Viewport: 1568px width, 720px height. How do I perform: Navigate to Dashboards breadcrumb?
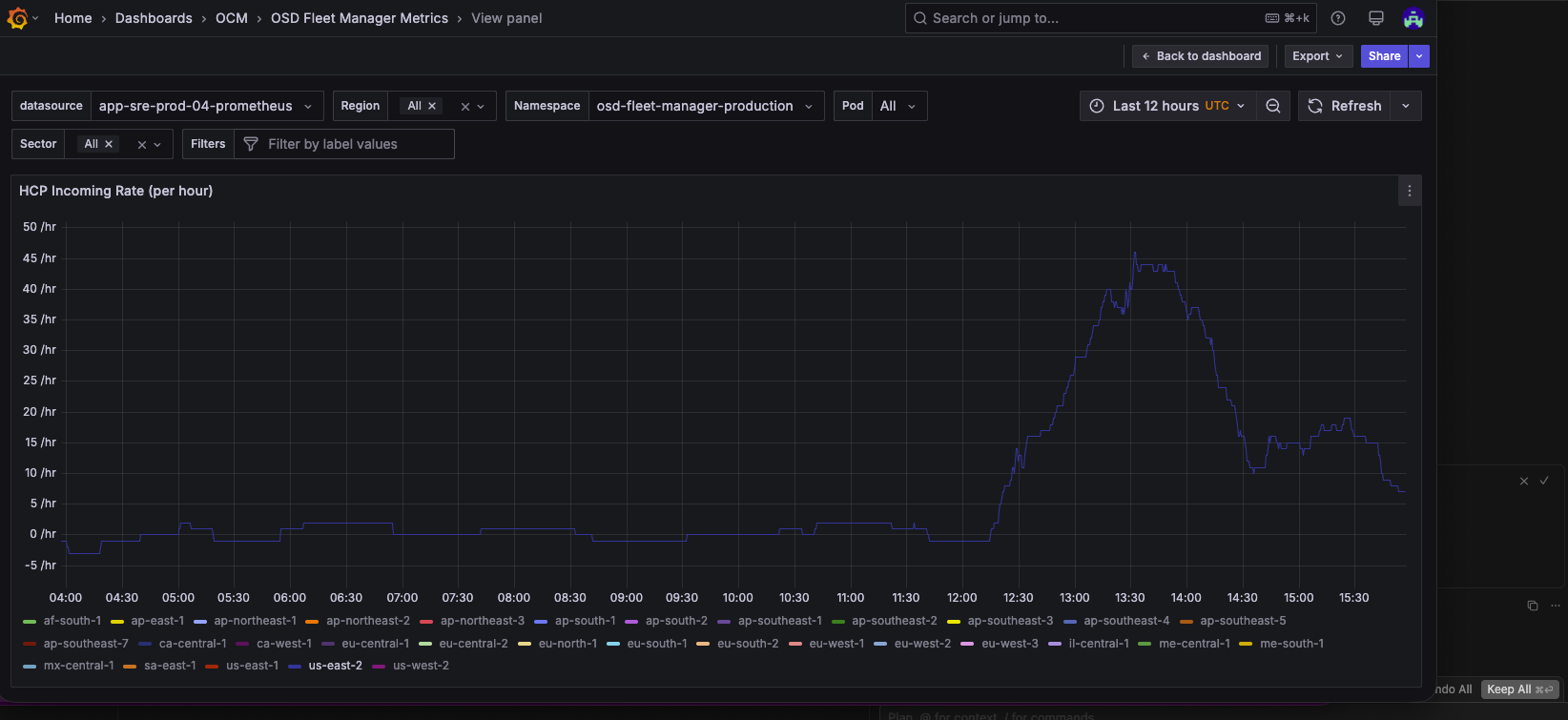(x=154, y=18)
